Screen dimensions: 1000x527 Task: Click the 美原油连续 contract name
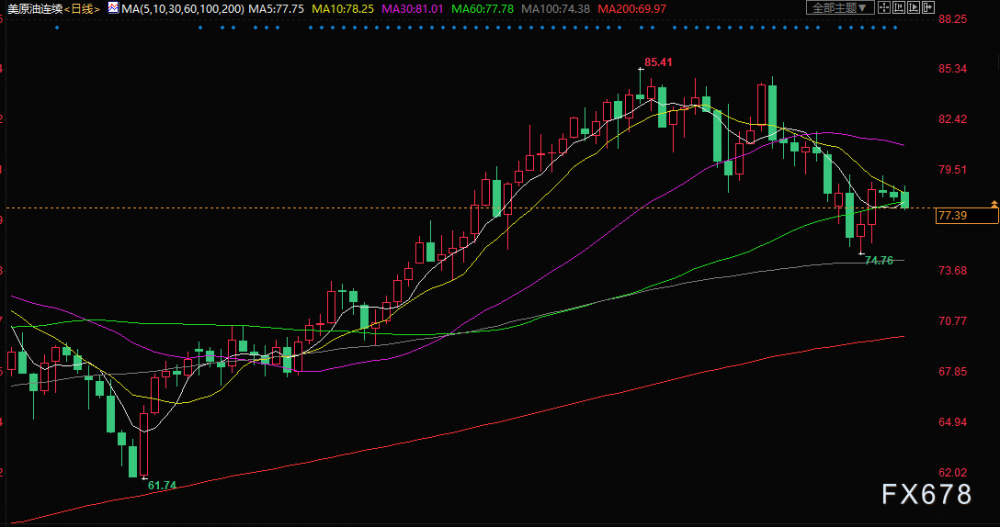[x=34, y=9]
